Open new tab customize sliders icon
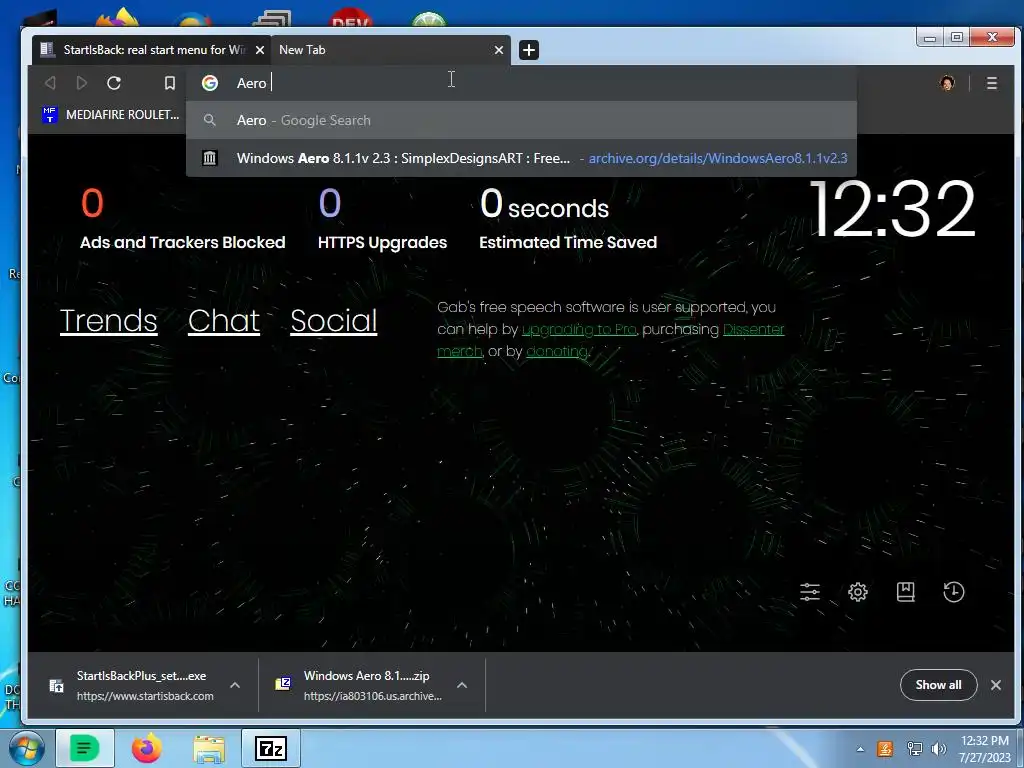This screenshot has height=768, width=1024. point(810,592)
